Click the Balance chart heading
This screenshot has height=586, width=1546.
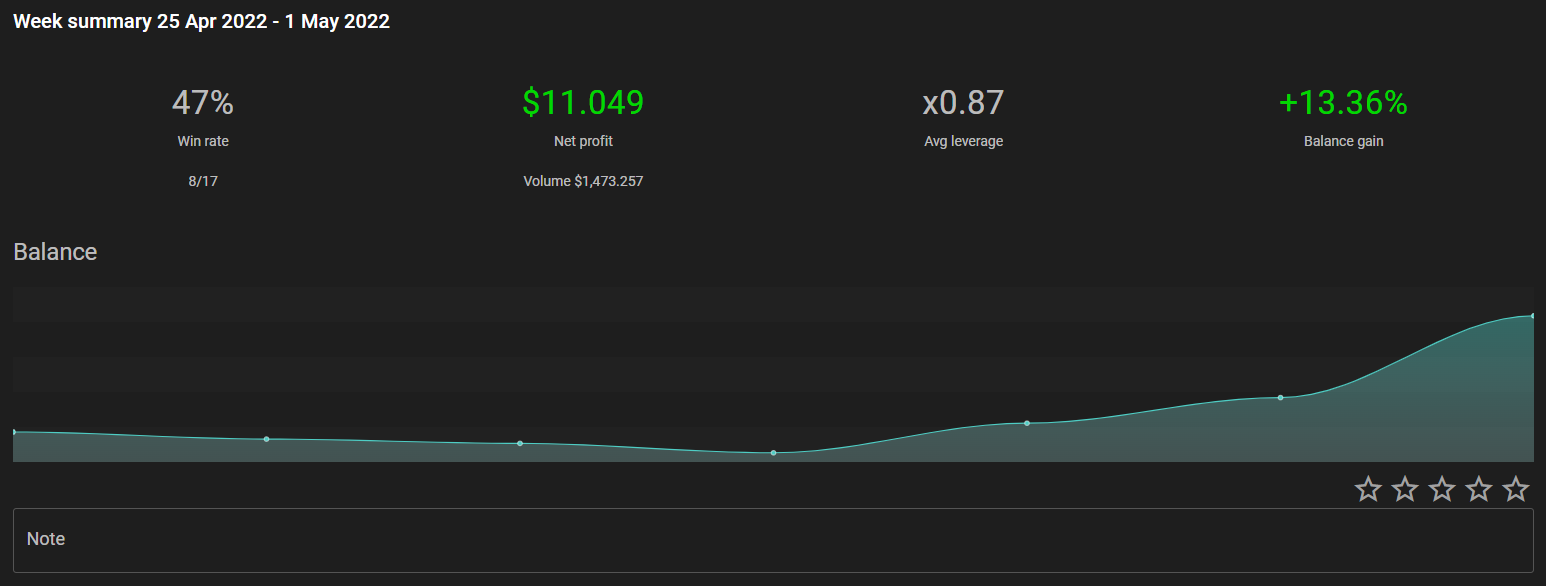point(55,252)
